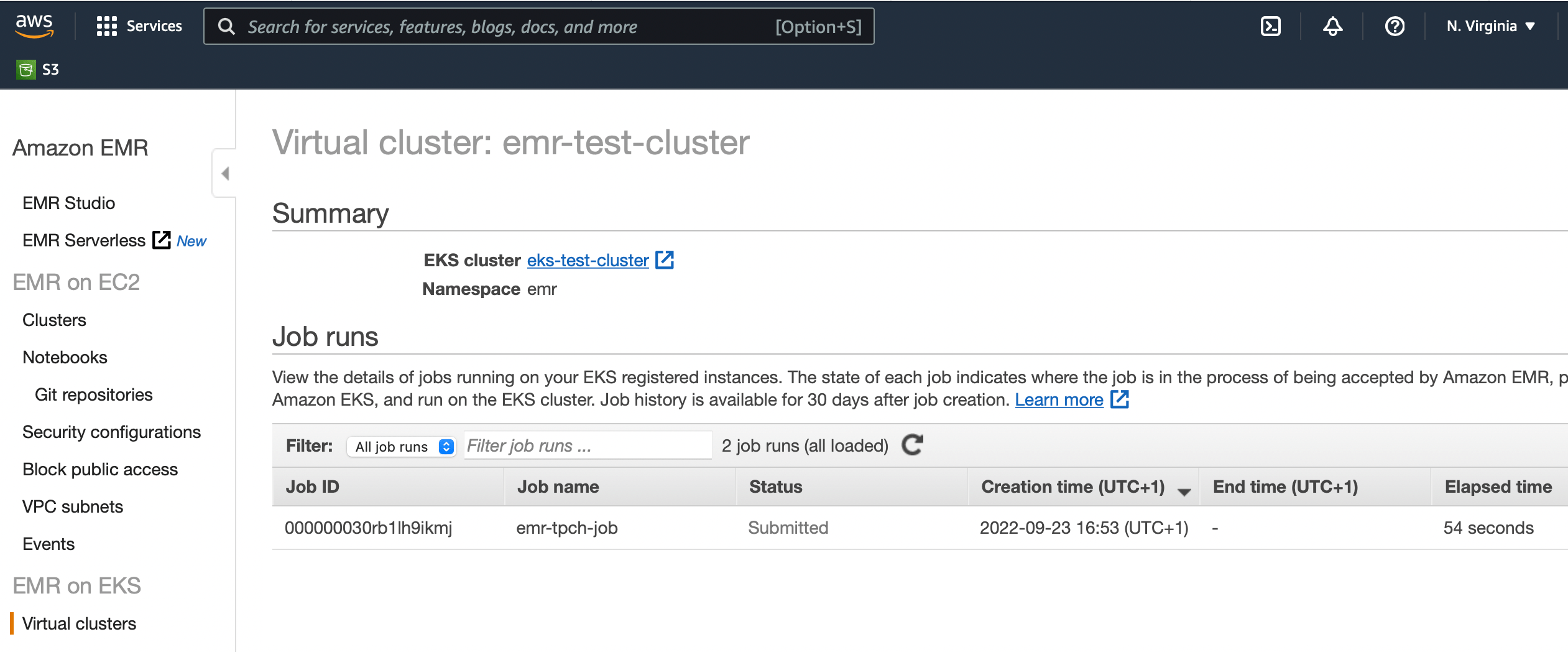
Task: Click the 54 seconds elapsed cell
Action: (1488, 528)
